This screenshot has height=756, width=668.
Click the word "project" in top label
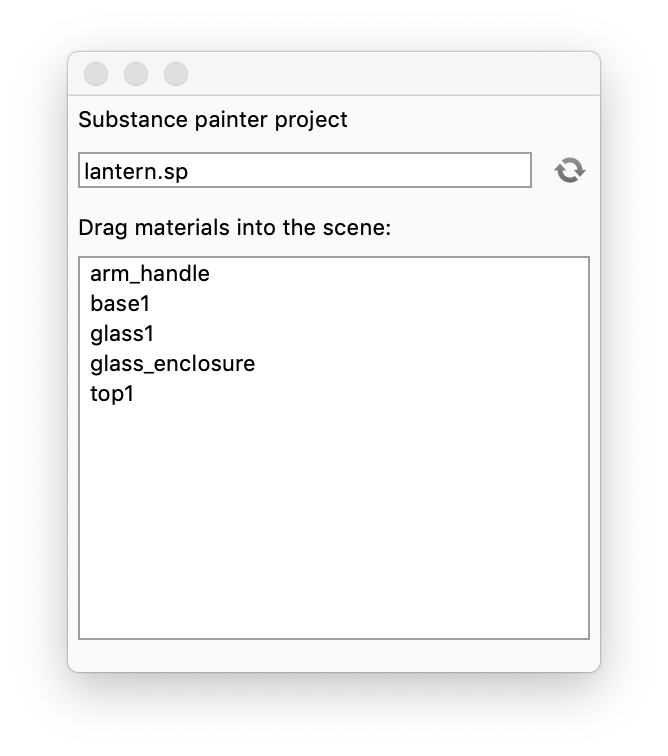pyautogui.click(x=311, y=120)
